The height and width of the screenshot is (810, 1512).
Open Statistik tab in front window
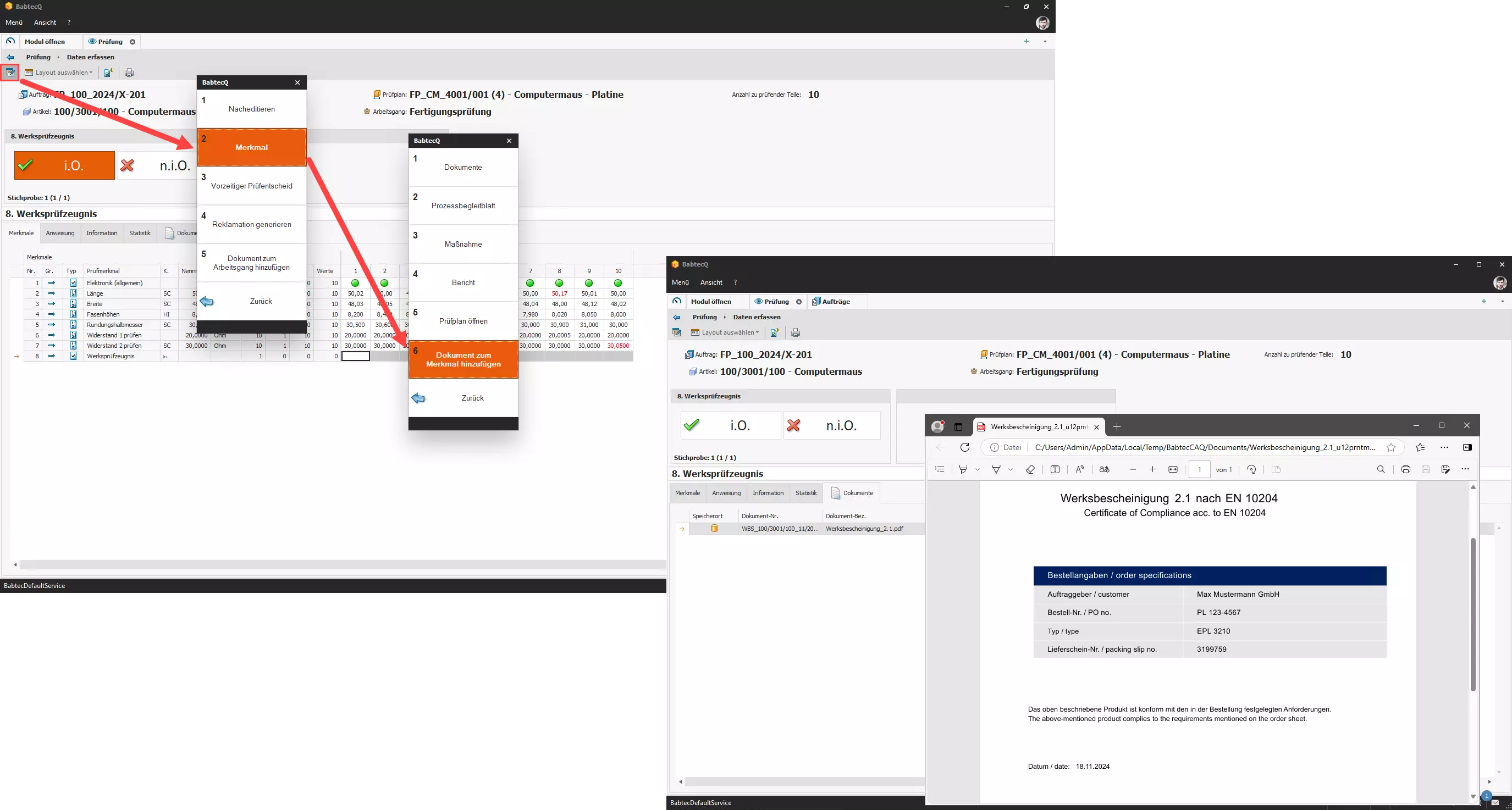(806, 493)
